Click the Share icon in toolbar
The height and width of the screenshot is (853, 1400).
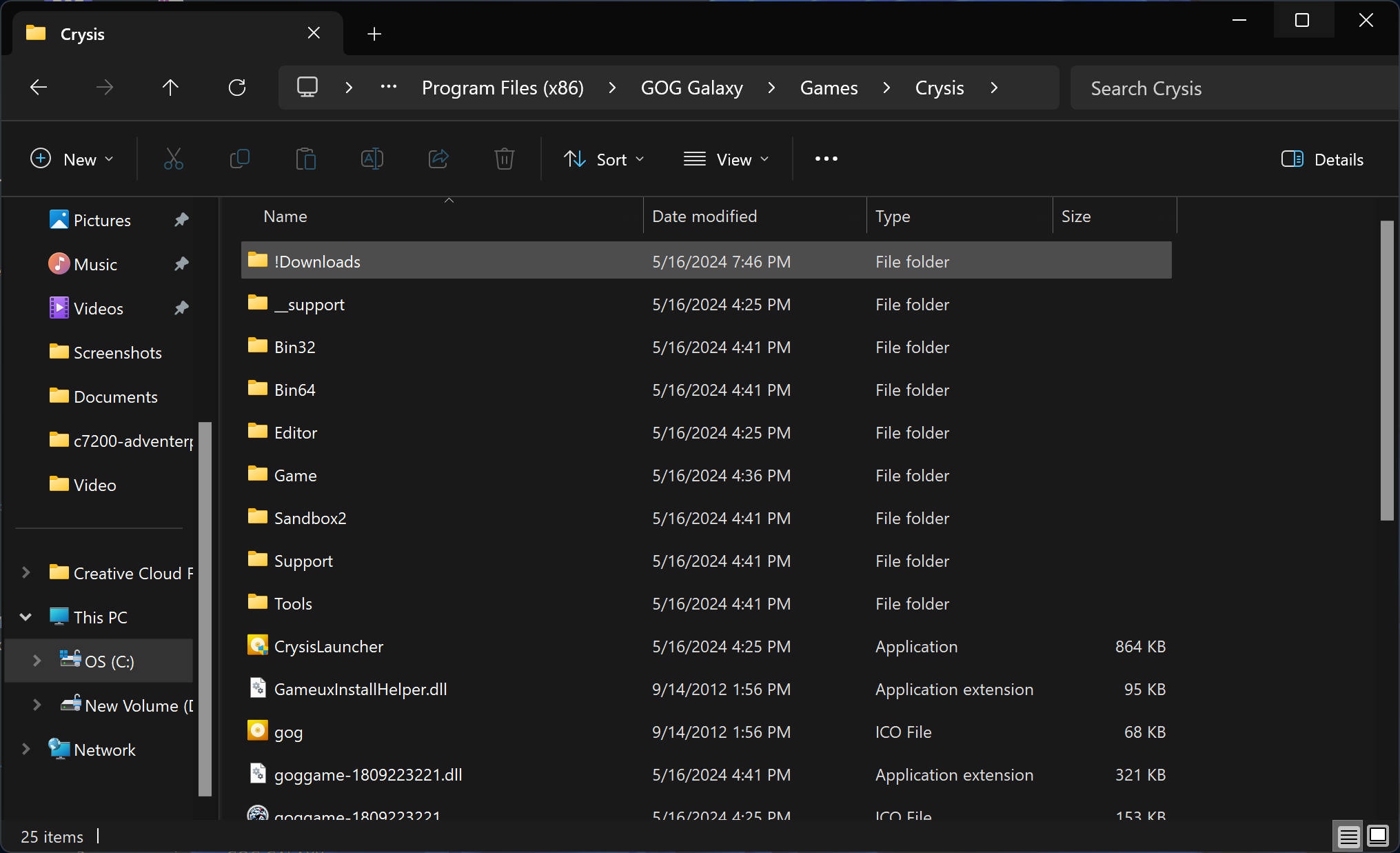(x=438, y=159)
